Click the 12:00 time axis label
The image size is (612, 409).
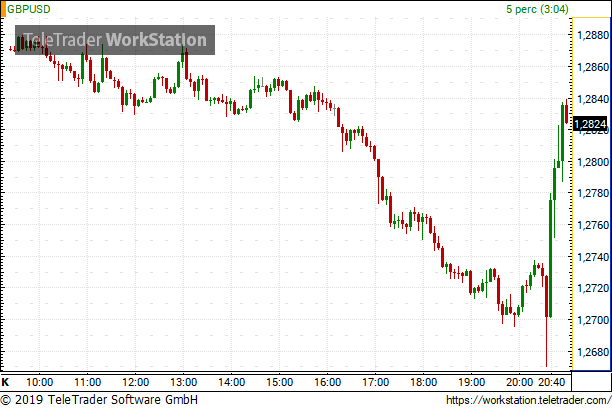tap(135, 382)
